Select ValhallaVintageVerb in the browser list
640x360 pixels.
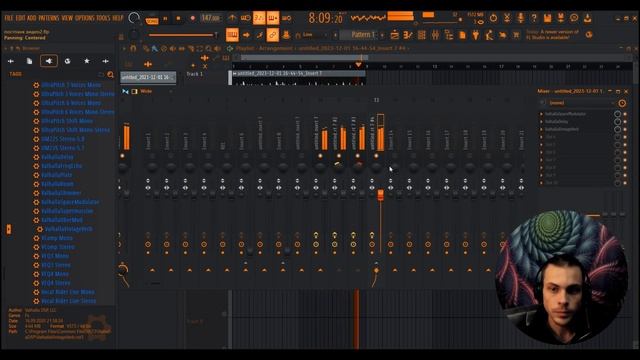(69, 229)
